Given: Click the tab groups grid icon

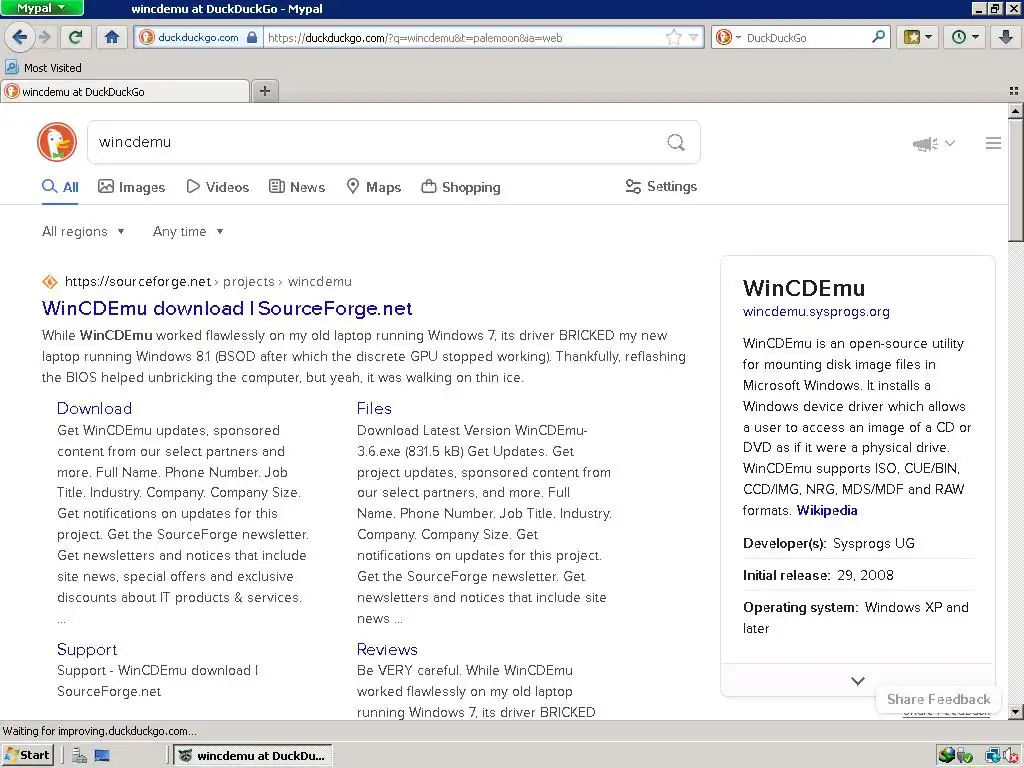Looking at the screenshot, I should (1014, 91).
